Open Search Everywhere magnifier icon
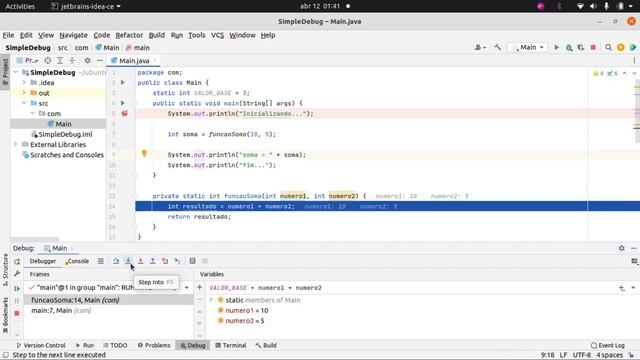The image size is (640, 360). click(x=608, y=48)
